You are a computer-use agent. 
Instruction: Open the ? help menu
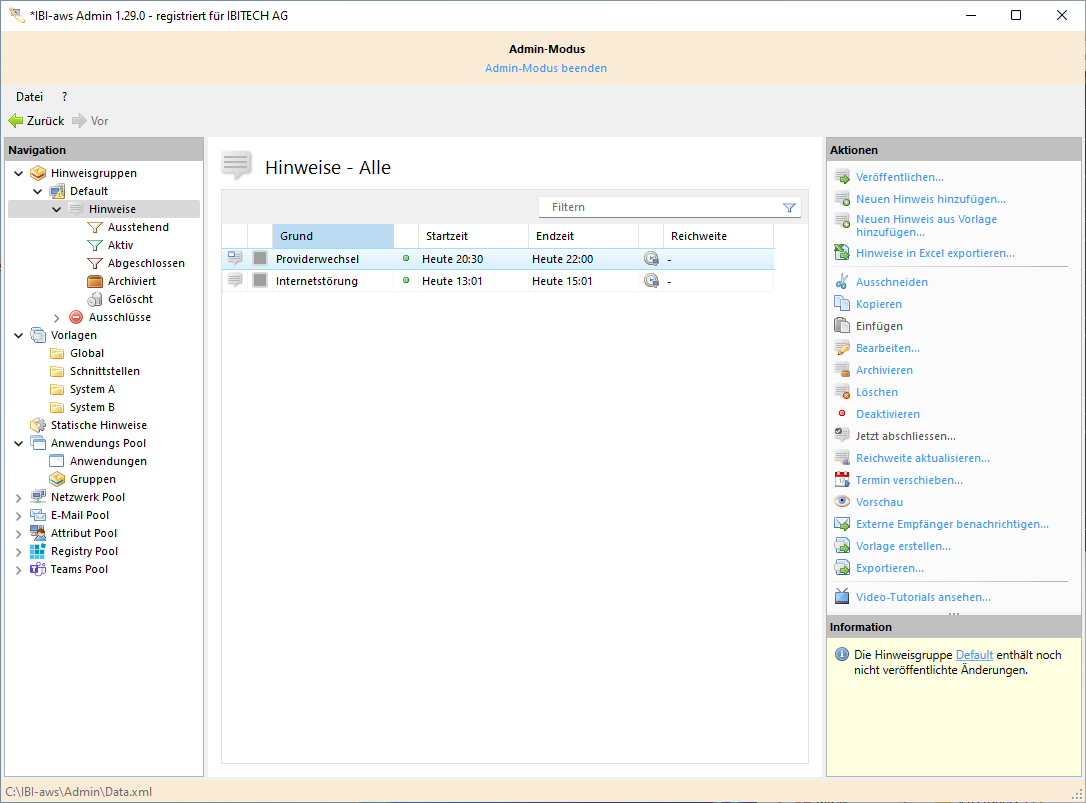pyautogui.click(x=64, y=97)
